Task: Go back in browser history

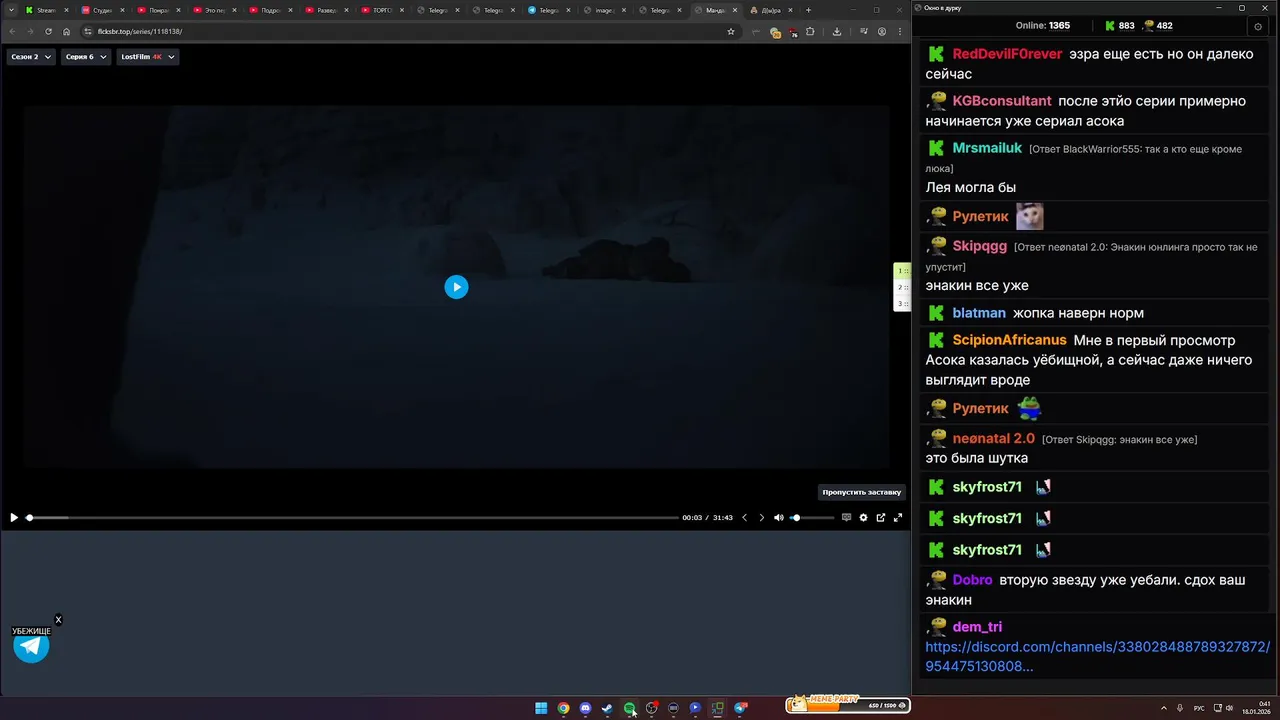Action: point(13,31)
